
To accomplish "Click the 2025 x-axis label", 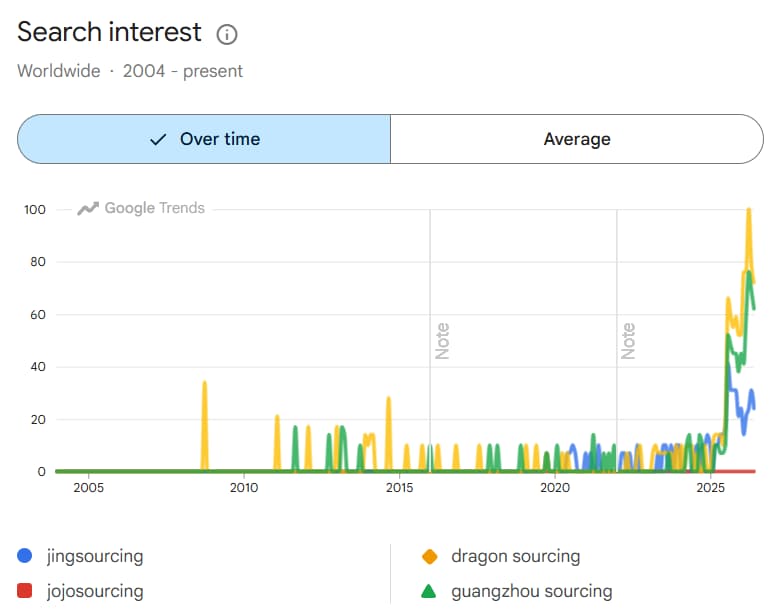I will [710, 488].
